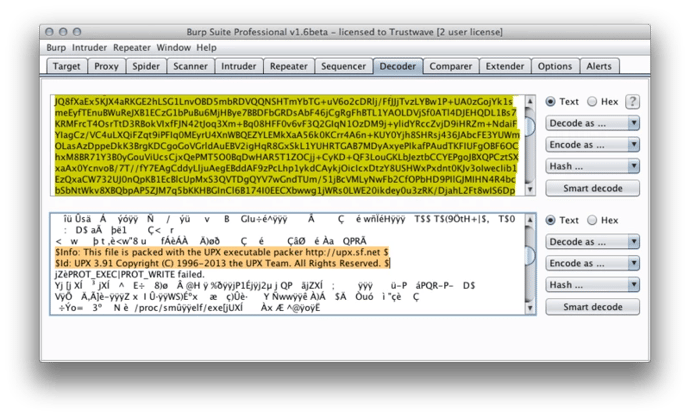This screenshot has height=417, width=690.
Task: Select Hex mode for the upper encoded panel
Action: point(593,102)
